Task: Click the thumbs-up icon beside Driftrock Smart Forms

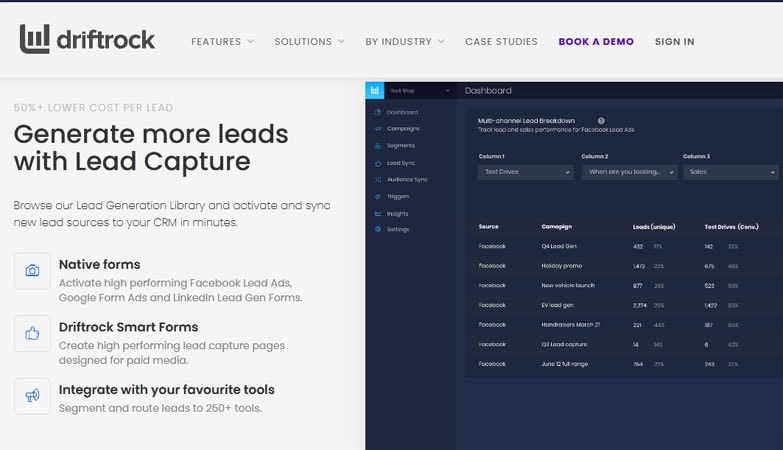Action: (32, 333)
